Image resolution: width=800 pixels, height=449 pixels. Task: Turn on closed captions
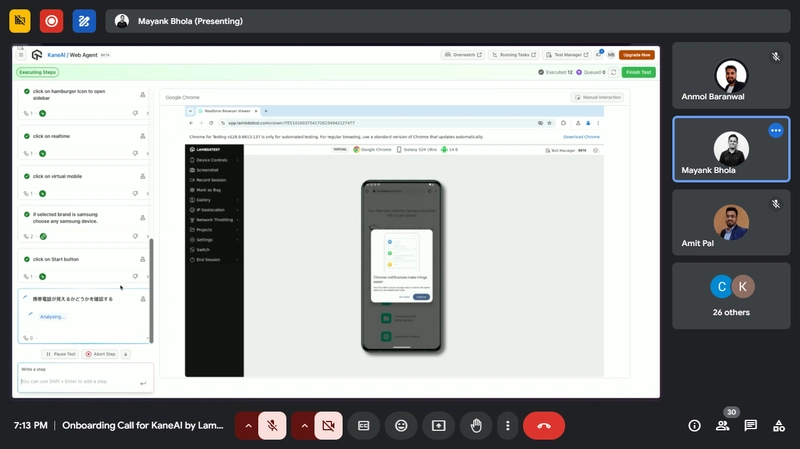point(363,426)
